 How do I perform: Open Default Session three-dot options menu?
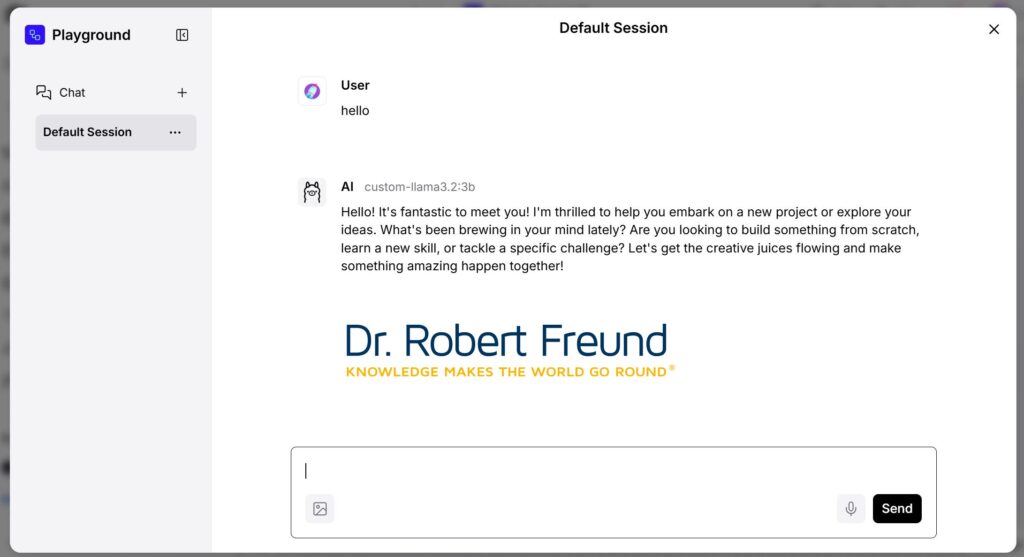(x=175, y=132)
